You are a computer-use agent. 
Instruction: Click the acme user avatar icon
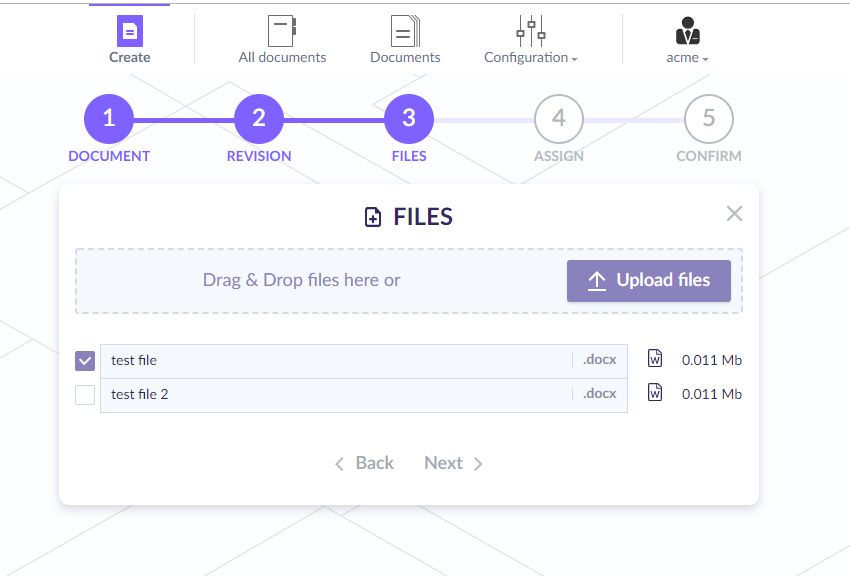click(x=687, y=31)
